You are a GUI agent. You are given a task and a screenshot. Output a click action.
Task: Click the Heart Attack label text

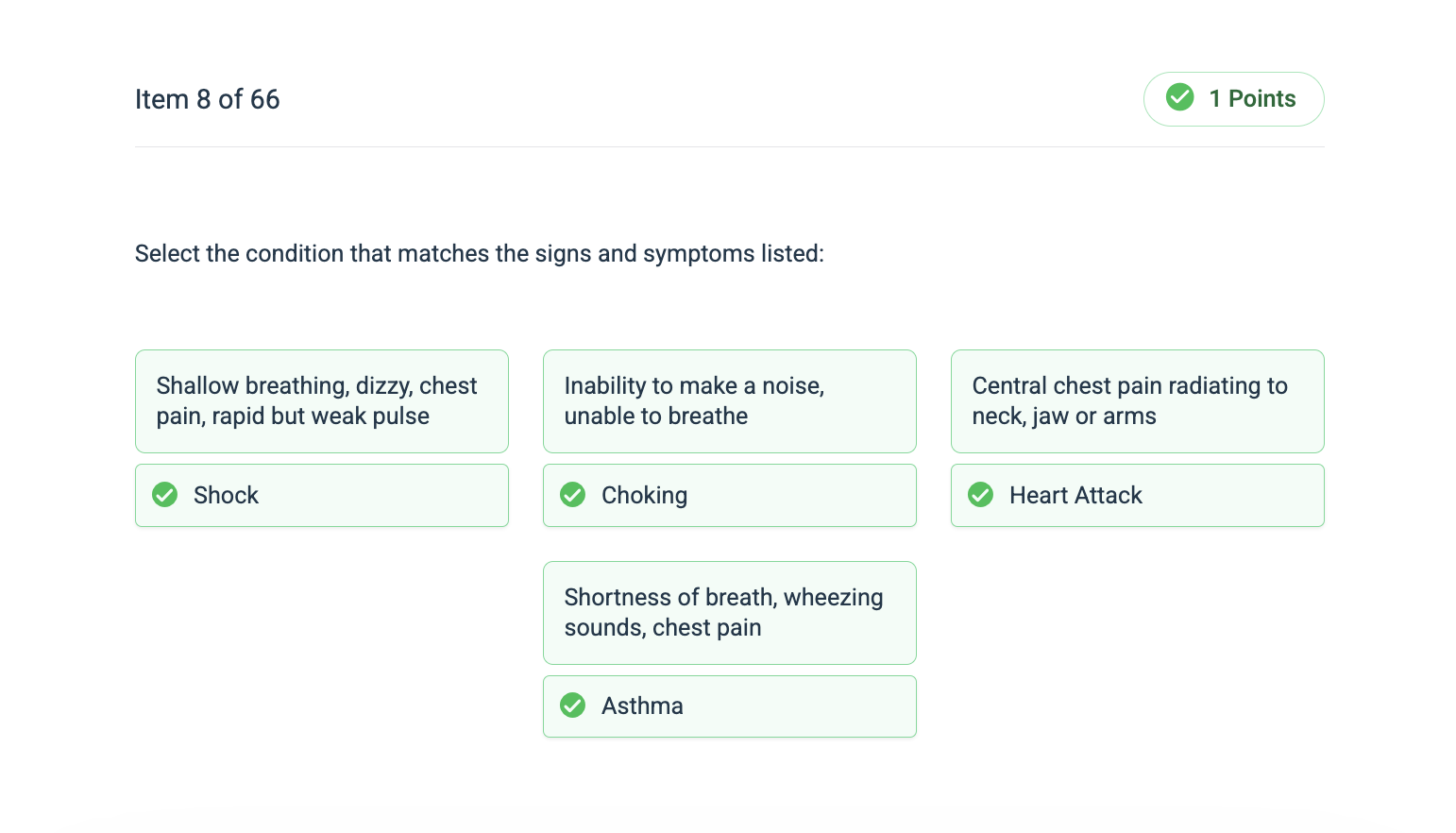1075,495
